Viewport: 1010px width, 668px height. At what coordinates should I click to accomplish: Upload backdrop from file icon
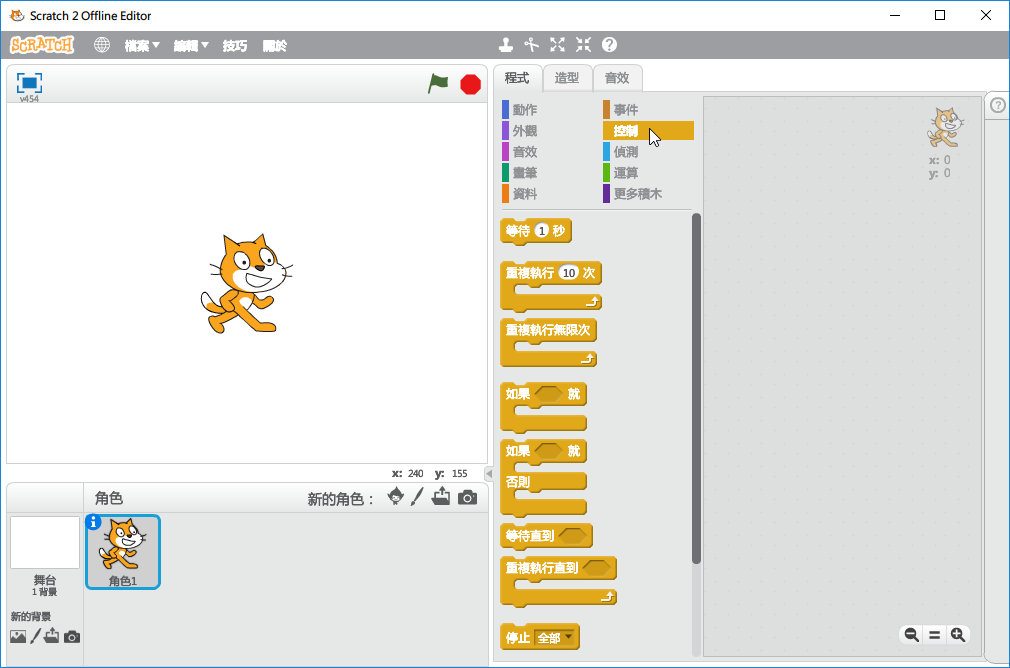(52, 636)
